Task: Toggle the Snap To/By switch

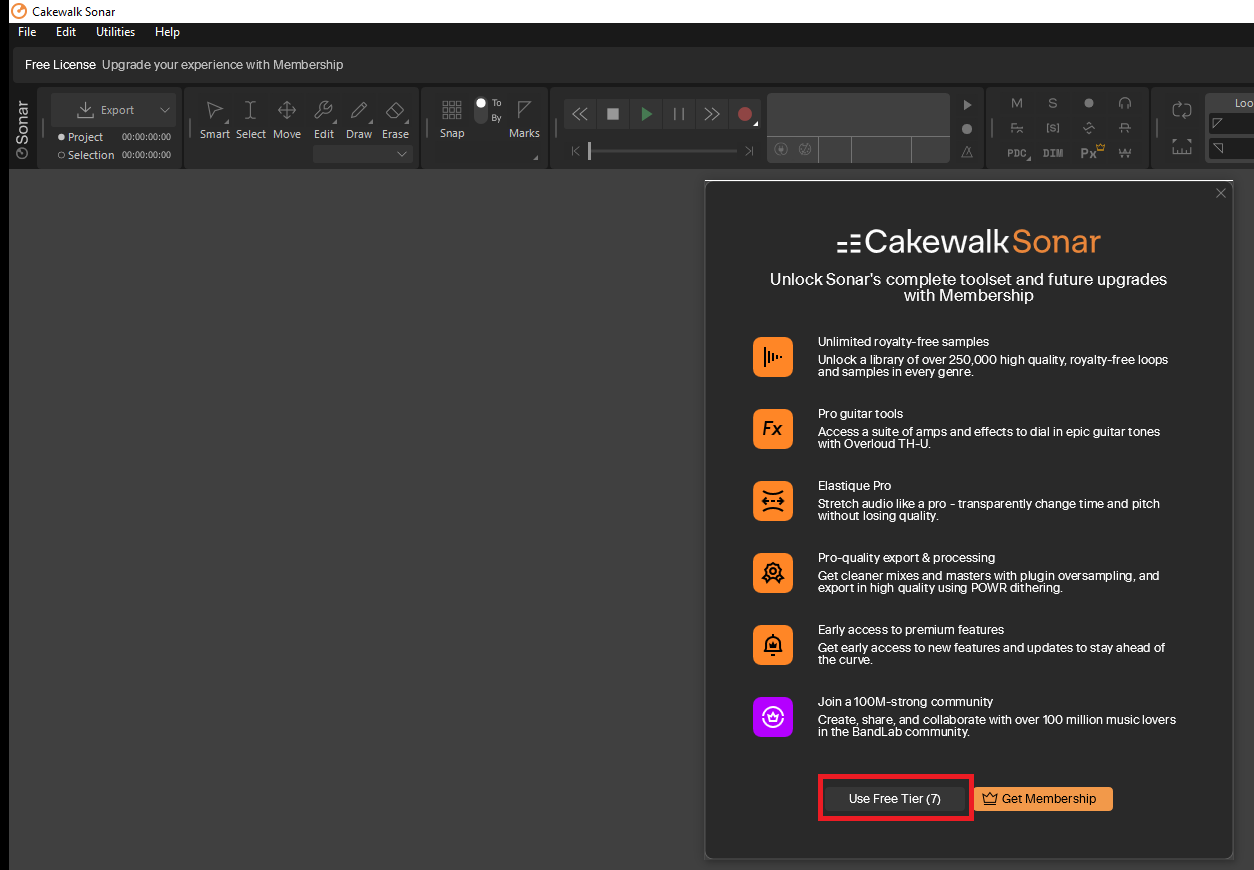Action: tap(481, 110)
